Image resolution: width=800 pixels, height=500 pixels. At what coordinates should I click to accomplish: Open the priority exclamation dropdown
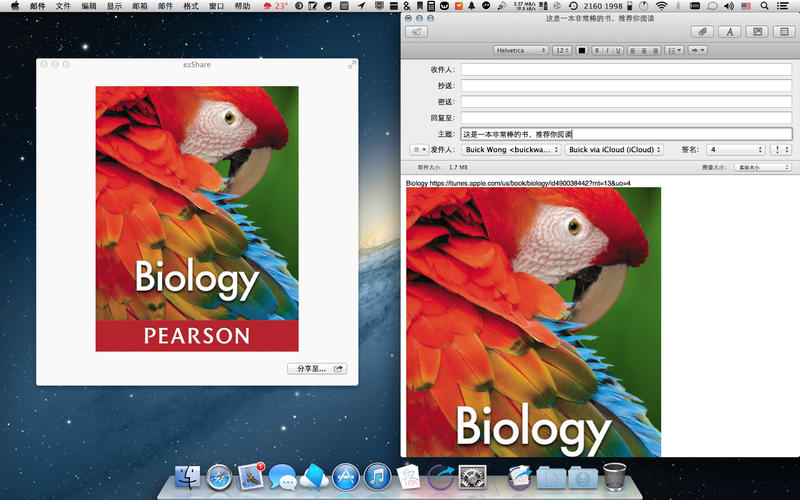click(781, 149)
